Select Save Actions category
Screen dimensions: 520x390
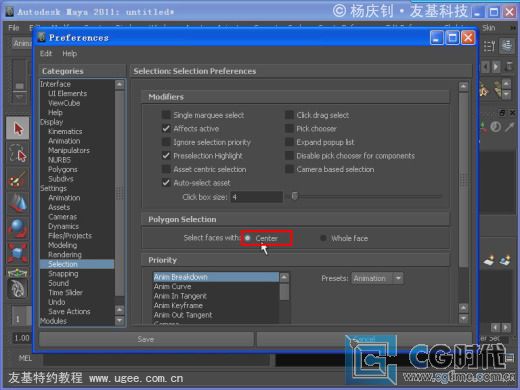[x=69, y=311]
